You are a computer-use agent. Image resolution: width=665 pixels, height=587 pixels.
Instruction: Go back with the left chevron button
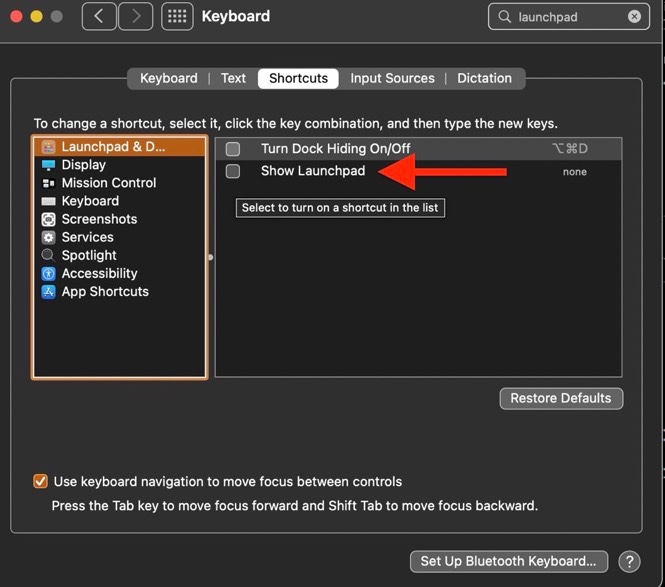99,17
